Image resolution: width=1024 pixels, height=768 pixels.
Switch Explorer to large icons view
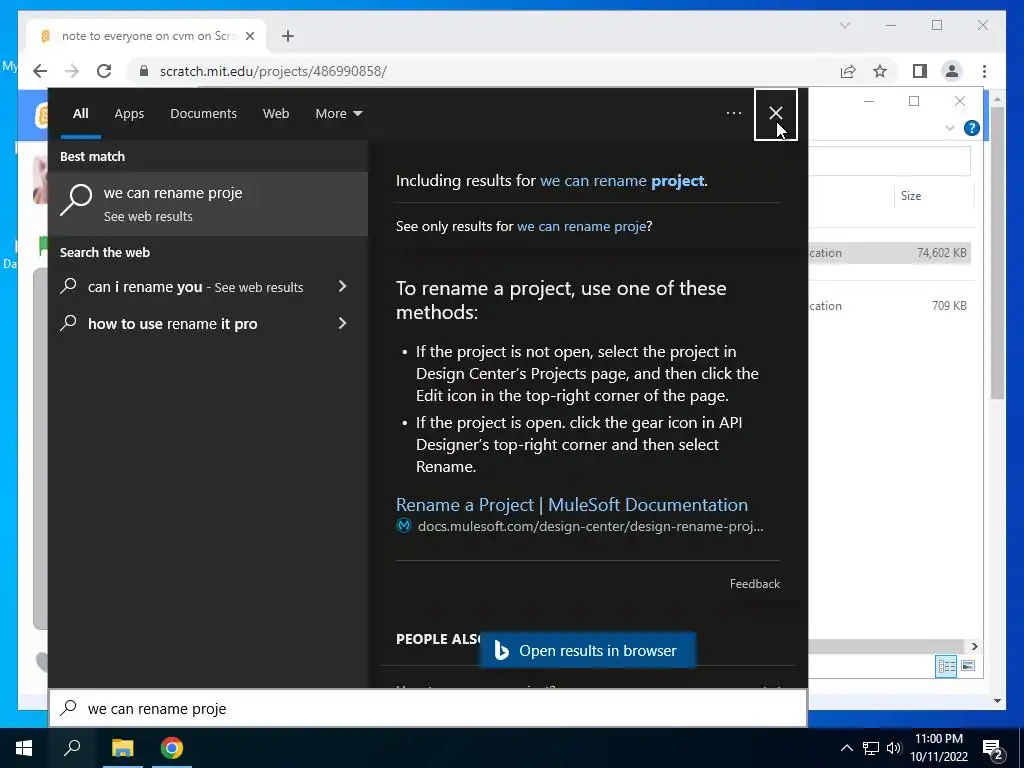coord(968,666)
